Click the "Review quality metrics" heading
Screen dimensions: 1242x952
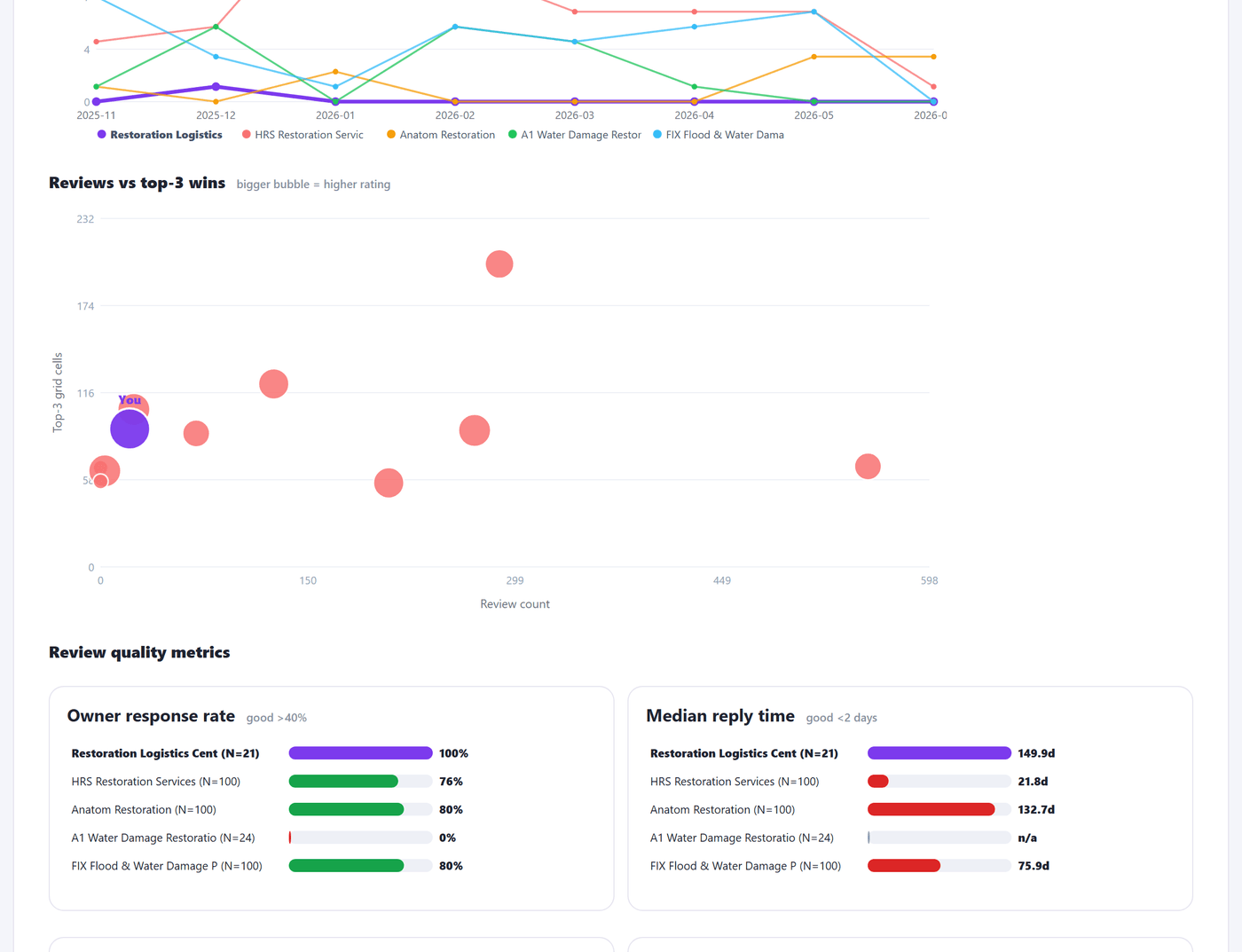point(139,652)
